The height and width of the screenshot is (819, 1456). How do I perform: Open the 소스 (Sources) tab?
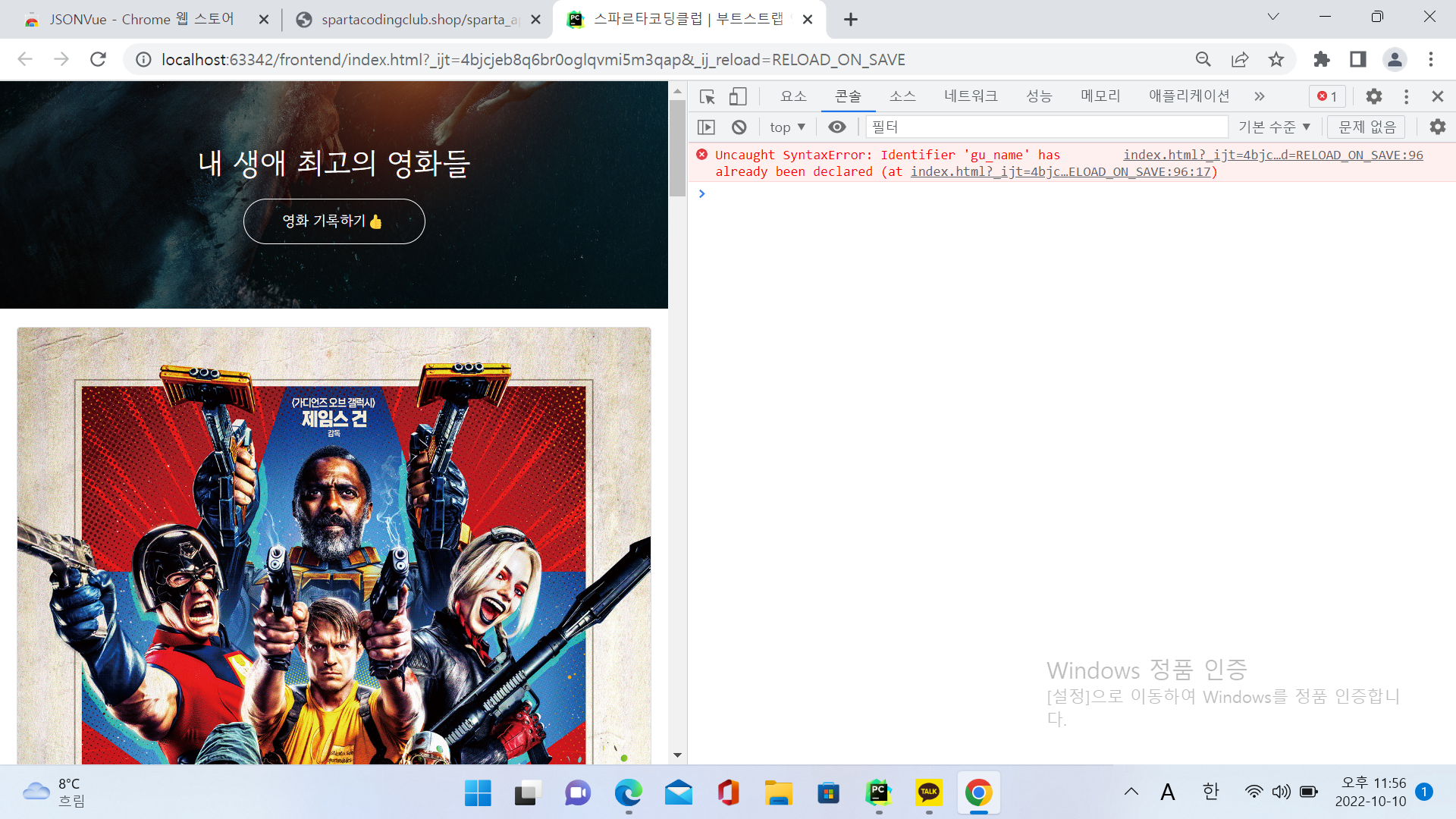click(902, 96)
